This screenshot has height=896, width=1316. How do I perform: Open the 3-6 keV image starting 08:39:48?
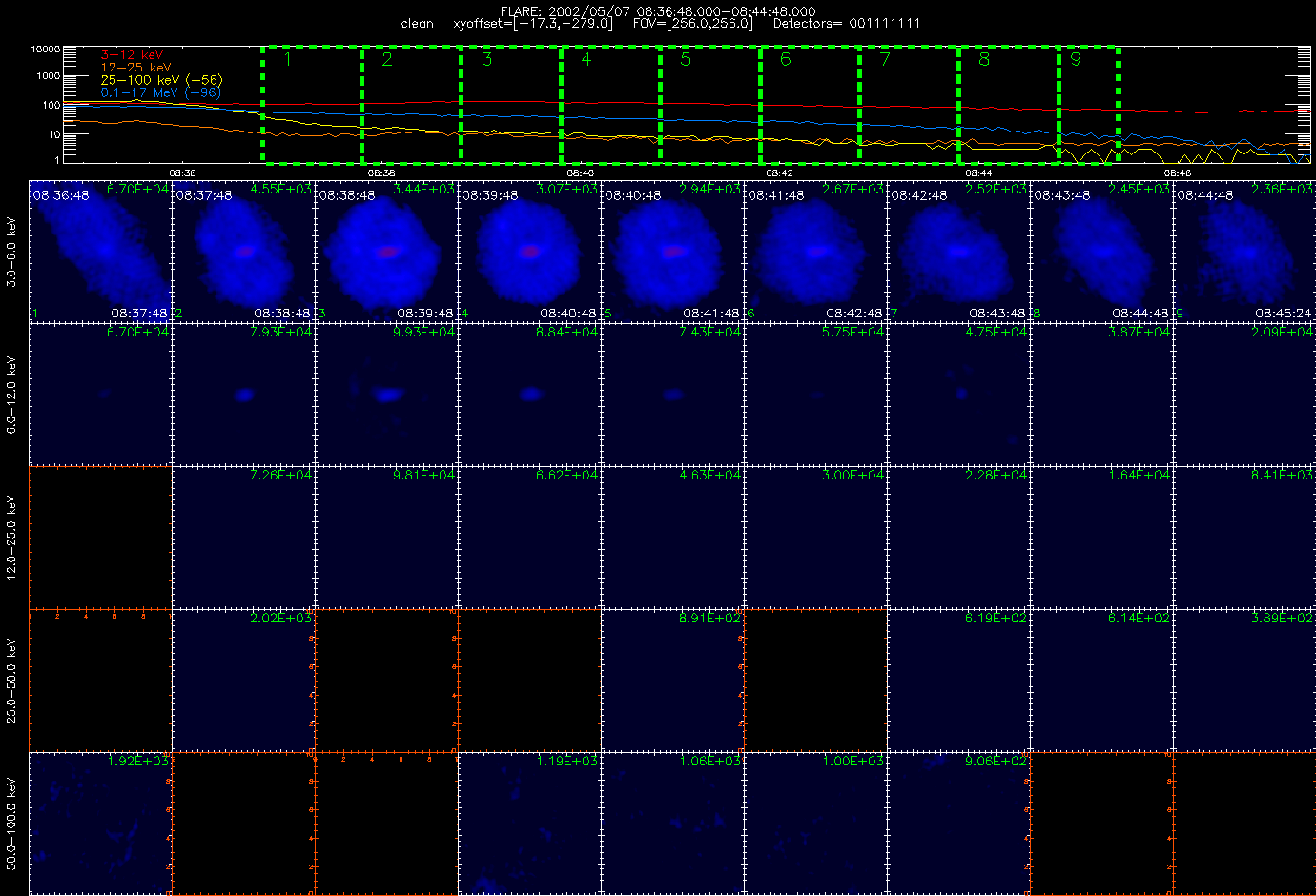[x=530, y=251]
